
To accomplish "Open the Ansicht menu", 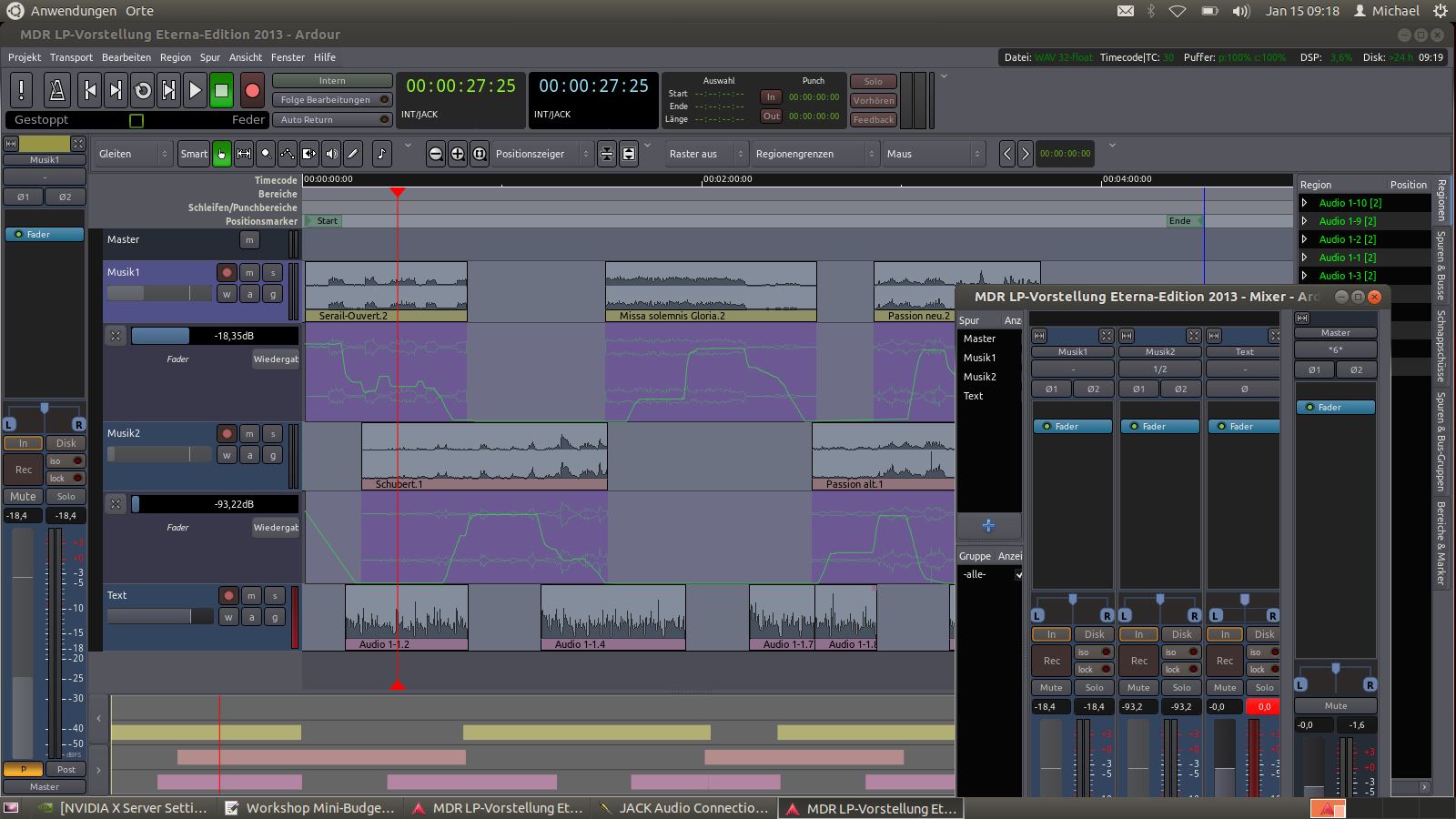I will 246,57.
